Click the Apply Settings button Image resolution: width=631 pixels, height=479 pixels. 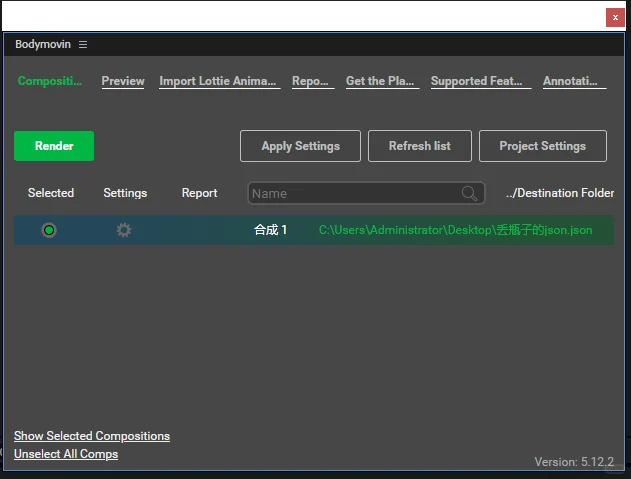coord(301,146)
